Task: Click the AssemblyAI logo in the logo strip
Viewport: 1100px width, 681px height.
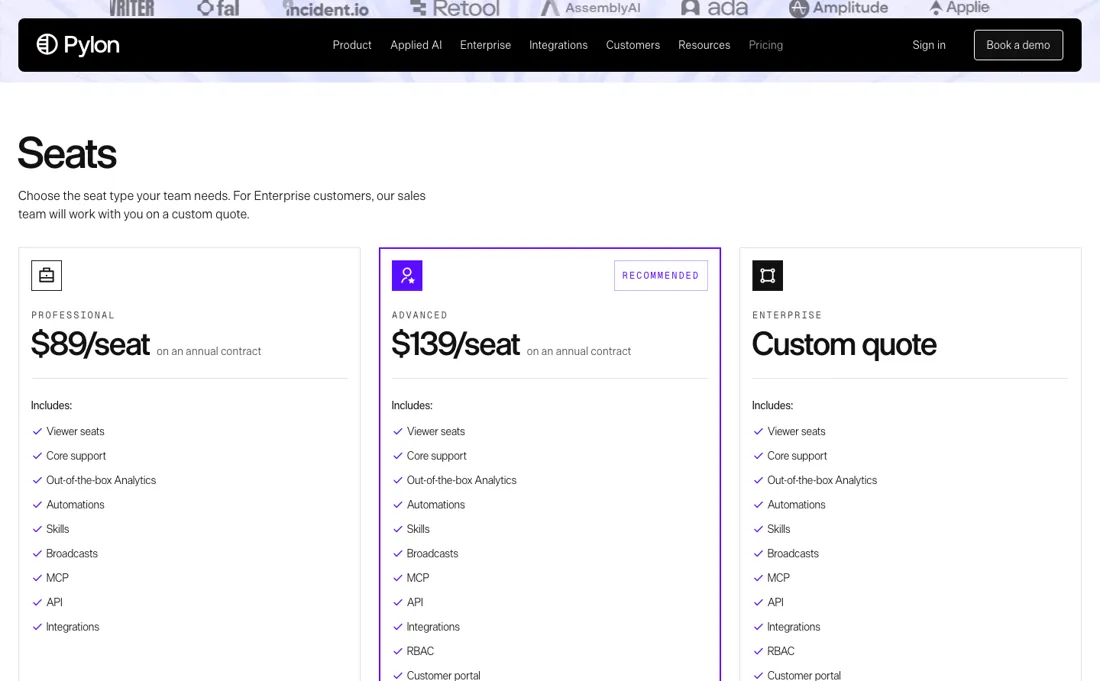Action: tap(591, 8)
